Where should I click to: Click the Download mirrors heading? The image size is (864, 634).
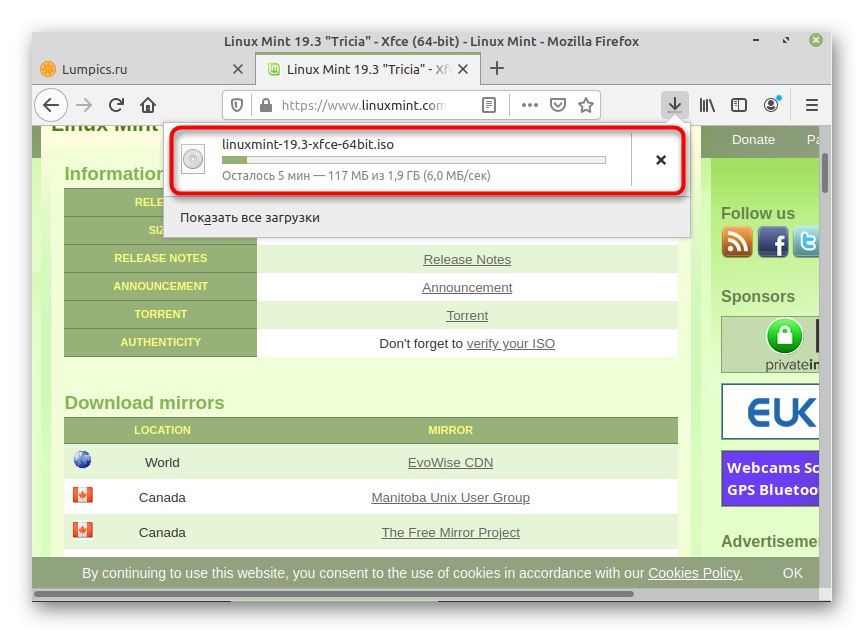(x=144, y=403)
